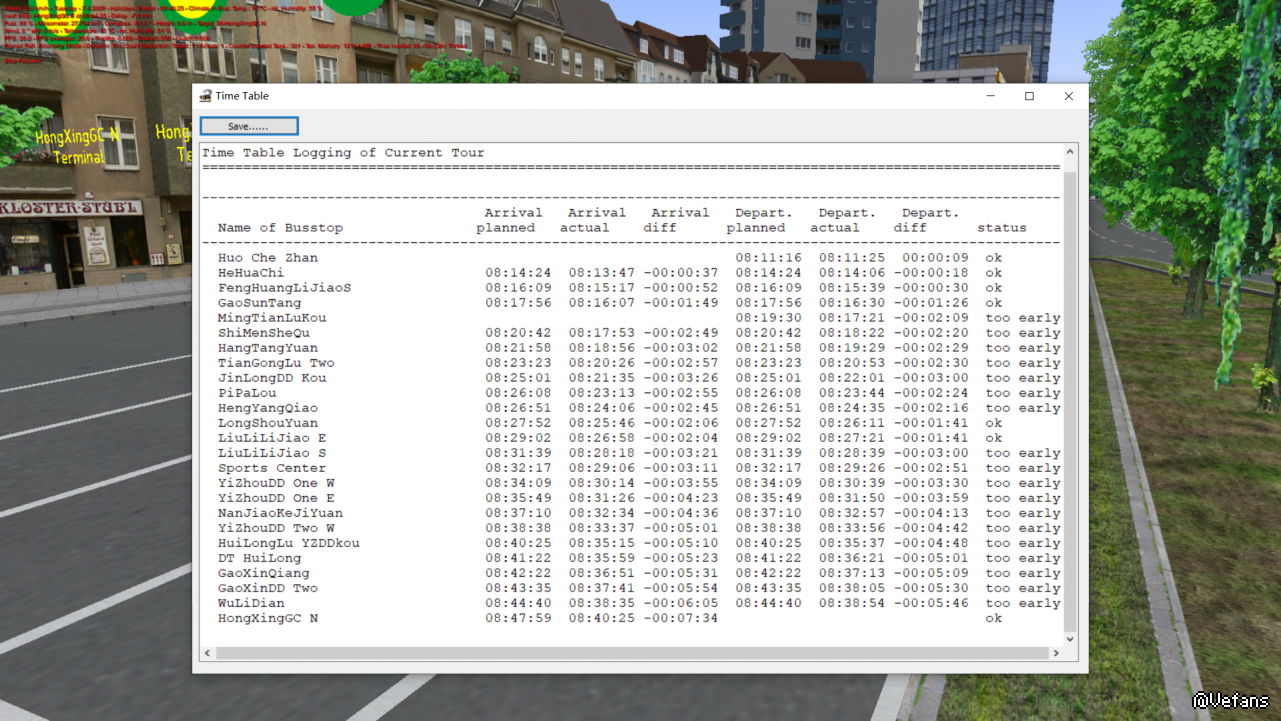1281x721 pixels.
Task: Click the horizontal scrollbar left arrow
Action: [208, 653]
